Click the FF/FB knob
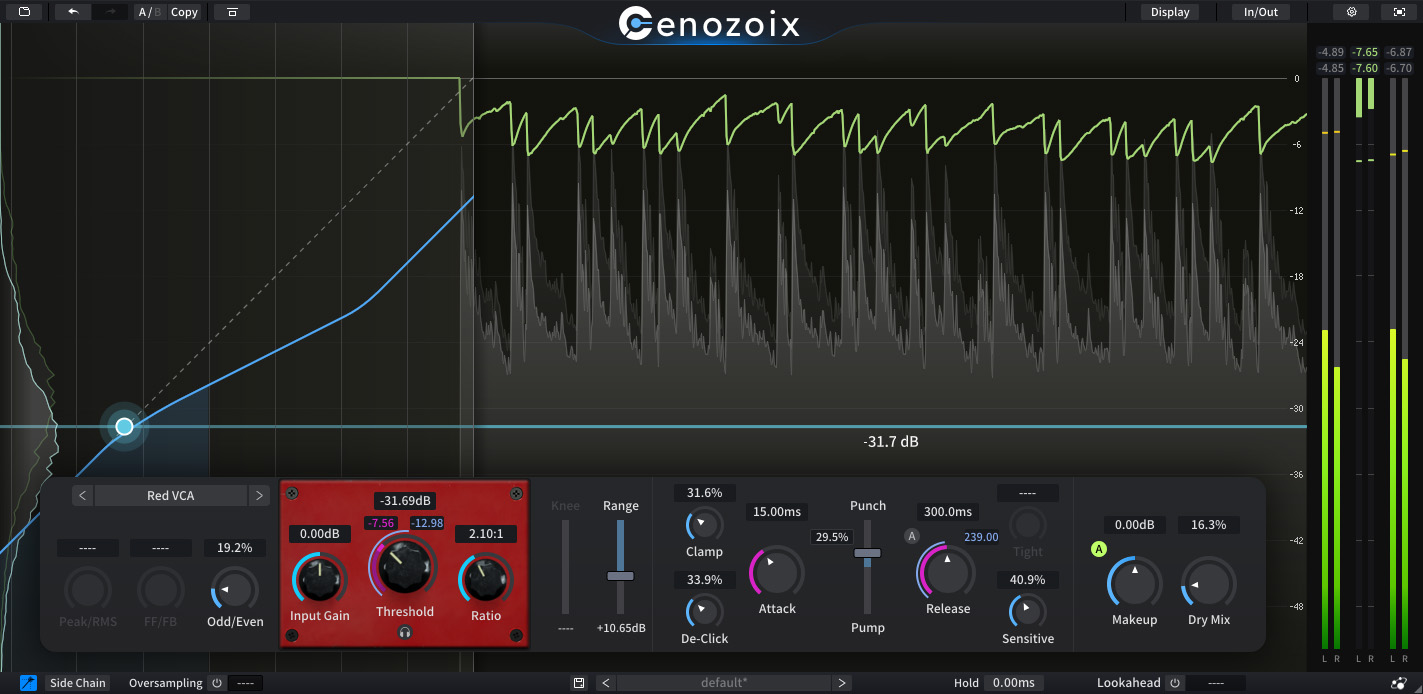Image resolution: width=1423 pixels, height=694 pixels. [x=161, y=589]
